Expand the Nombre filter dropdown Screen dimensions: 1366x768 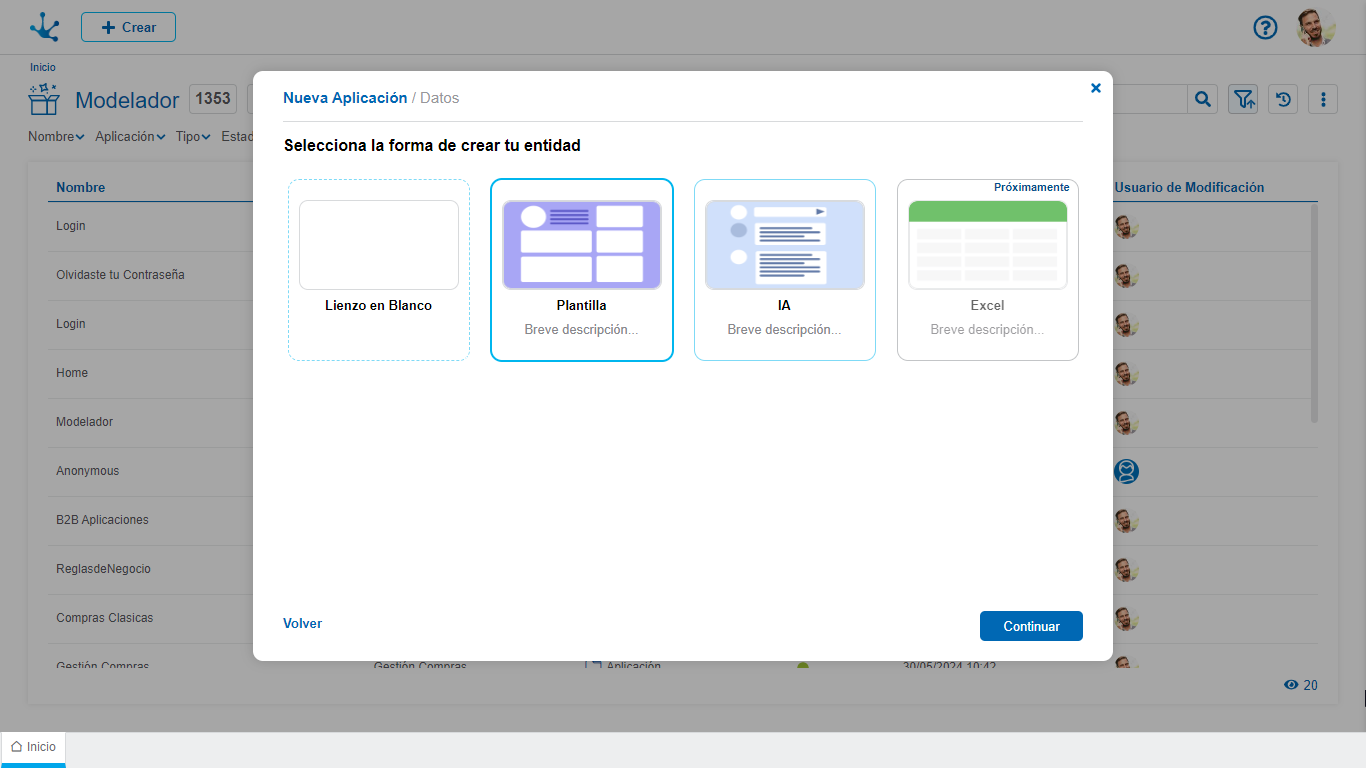point(56,137)
